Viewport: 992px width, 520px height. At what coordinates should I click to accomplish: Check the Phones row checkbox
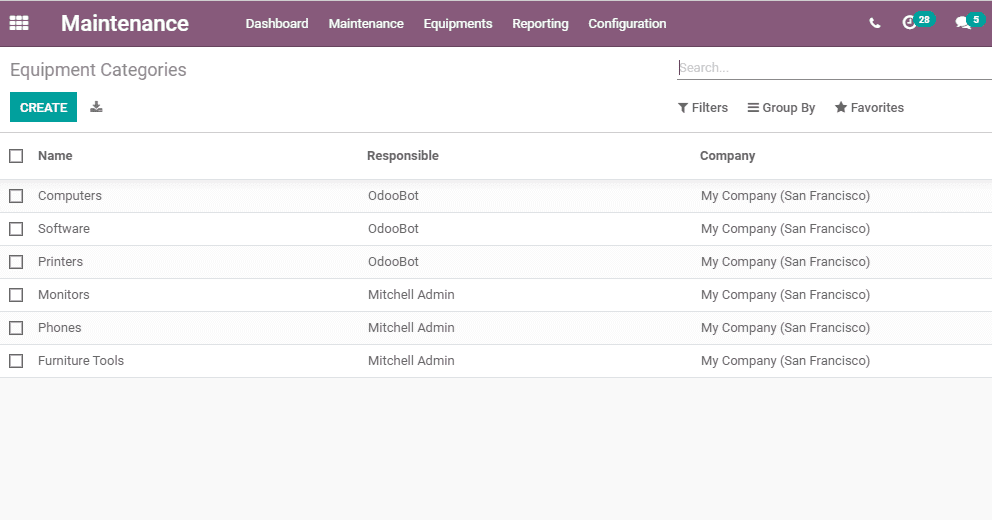tap(16, 328)
